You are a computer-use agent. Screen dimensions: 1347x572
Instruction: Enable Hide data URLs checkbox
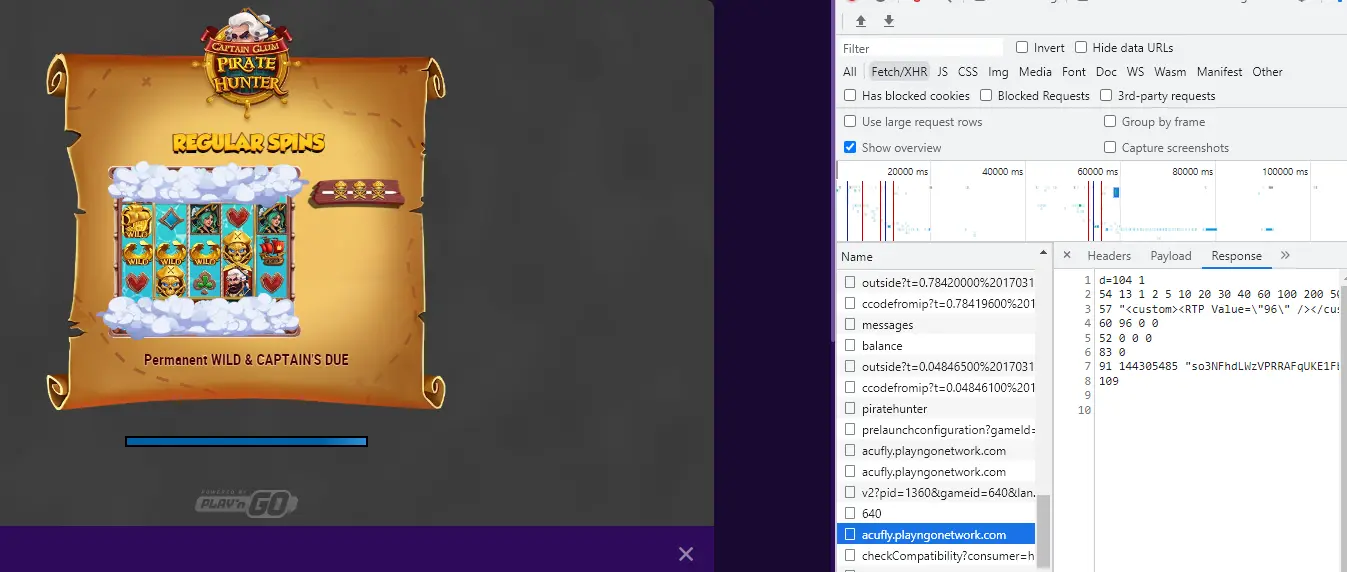point(1081,47)
